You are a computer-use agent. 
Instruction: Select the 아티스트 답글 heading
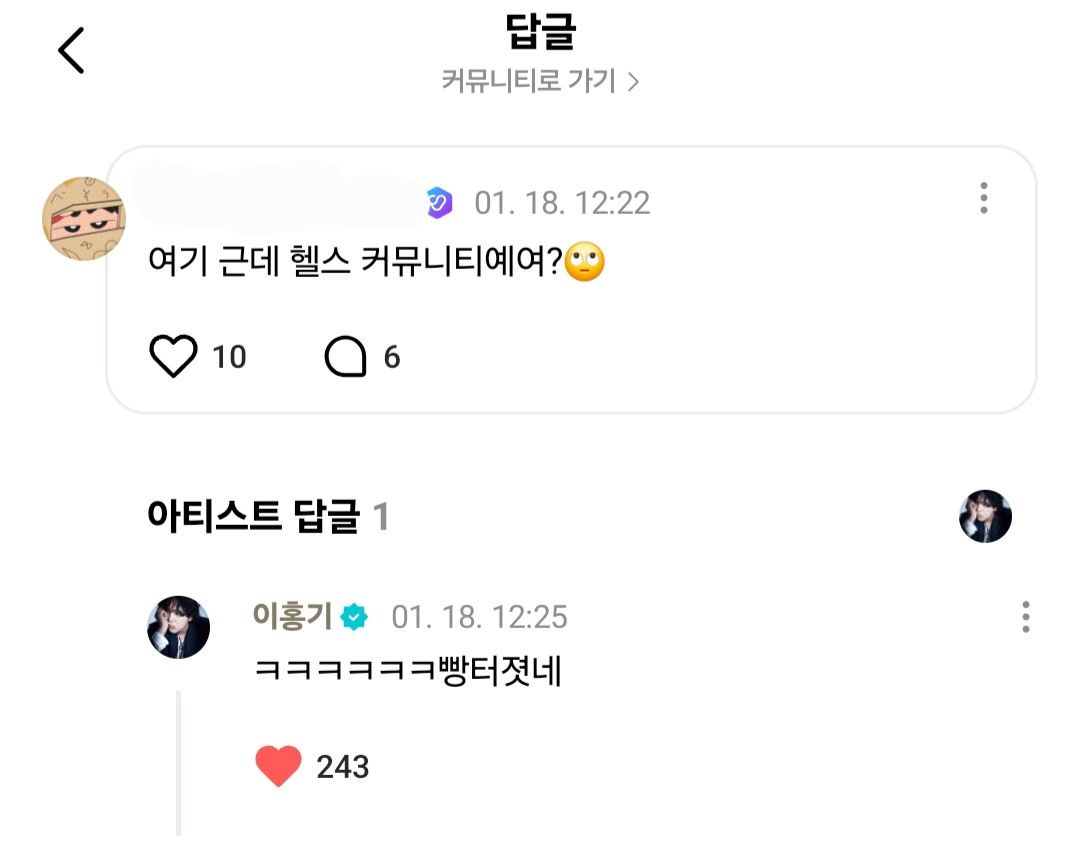(253, 517)
